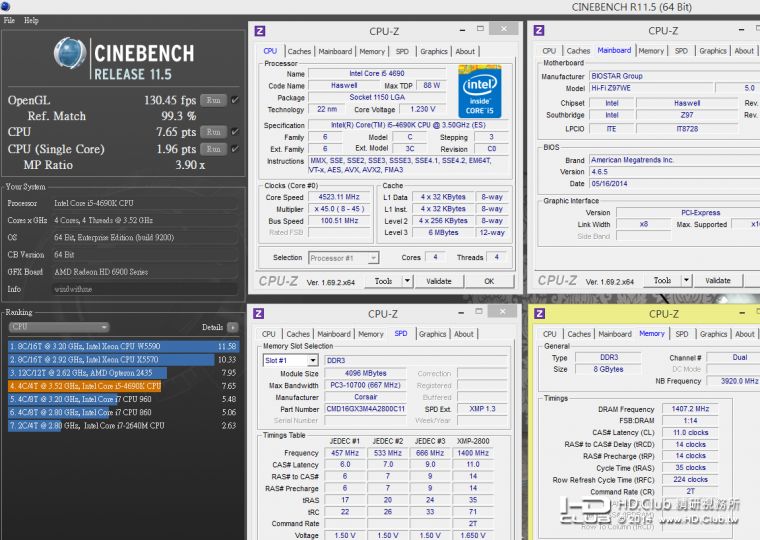
Task: Toggle the CPU test checkbox
Action: click(235, 132)
